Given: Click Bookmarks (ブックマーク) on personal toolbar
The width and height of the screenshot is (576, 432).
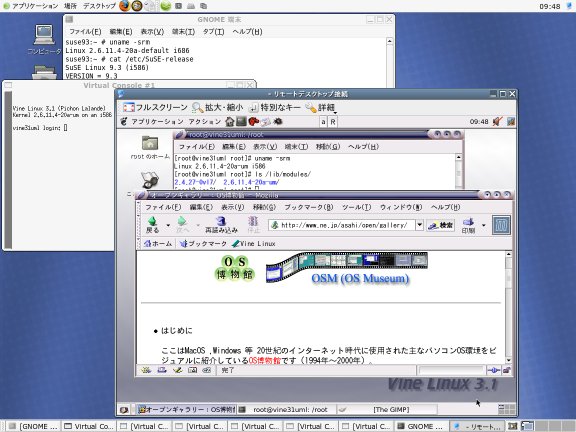Looking at the screenshot, I should (203, 244).
